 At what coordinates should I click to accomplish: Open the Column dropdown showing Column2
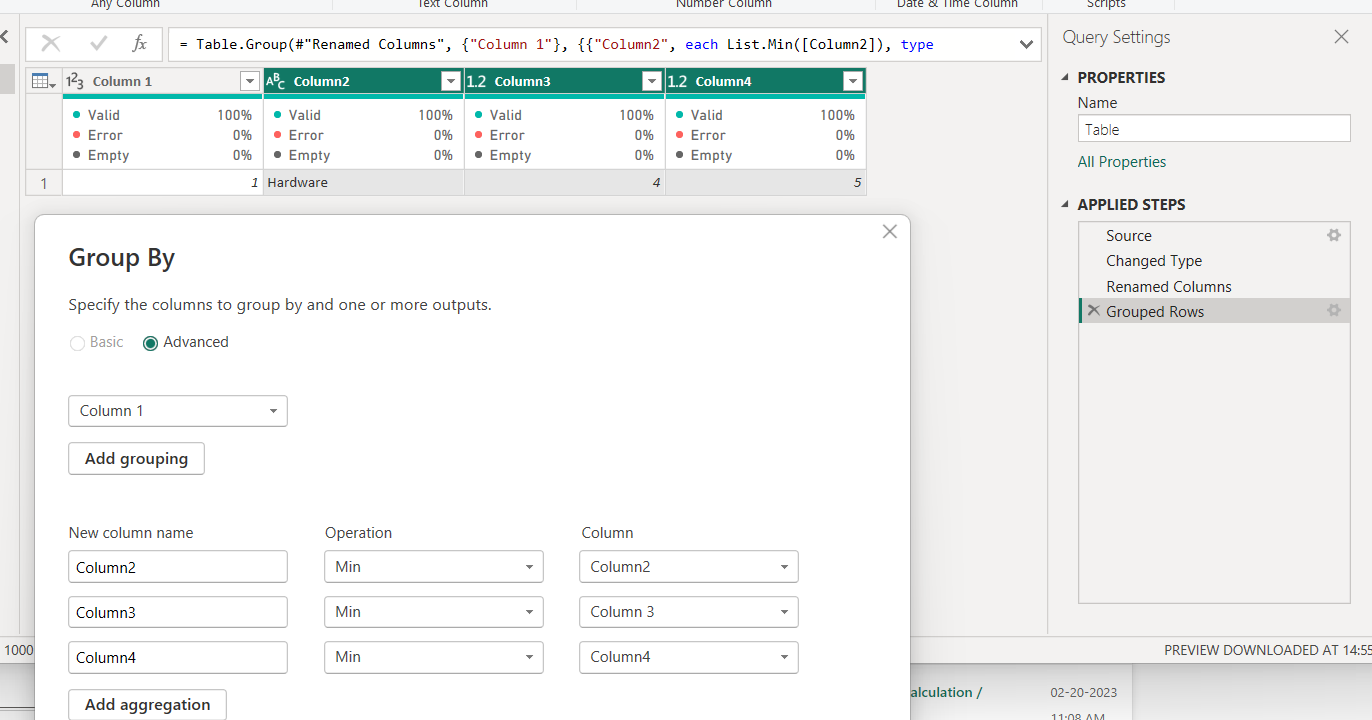click(x=689, y=567)
